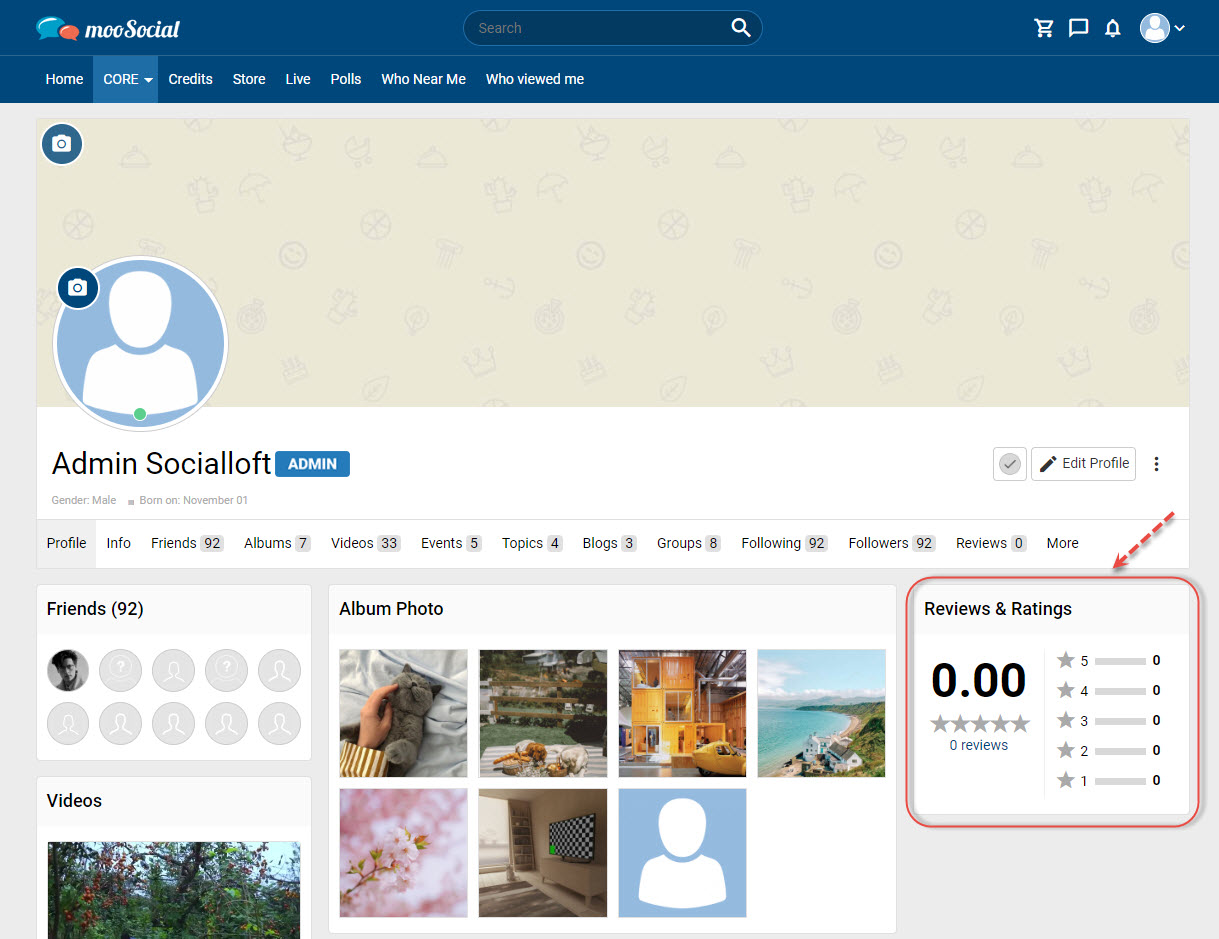This screenshot has height=939, width=1219.
Task: Open the Store page
Action: tap(249, 79)
